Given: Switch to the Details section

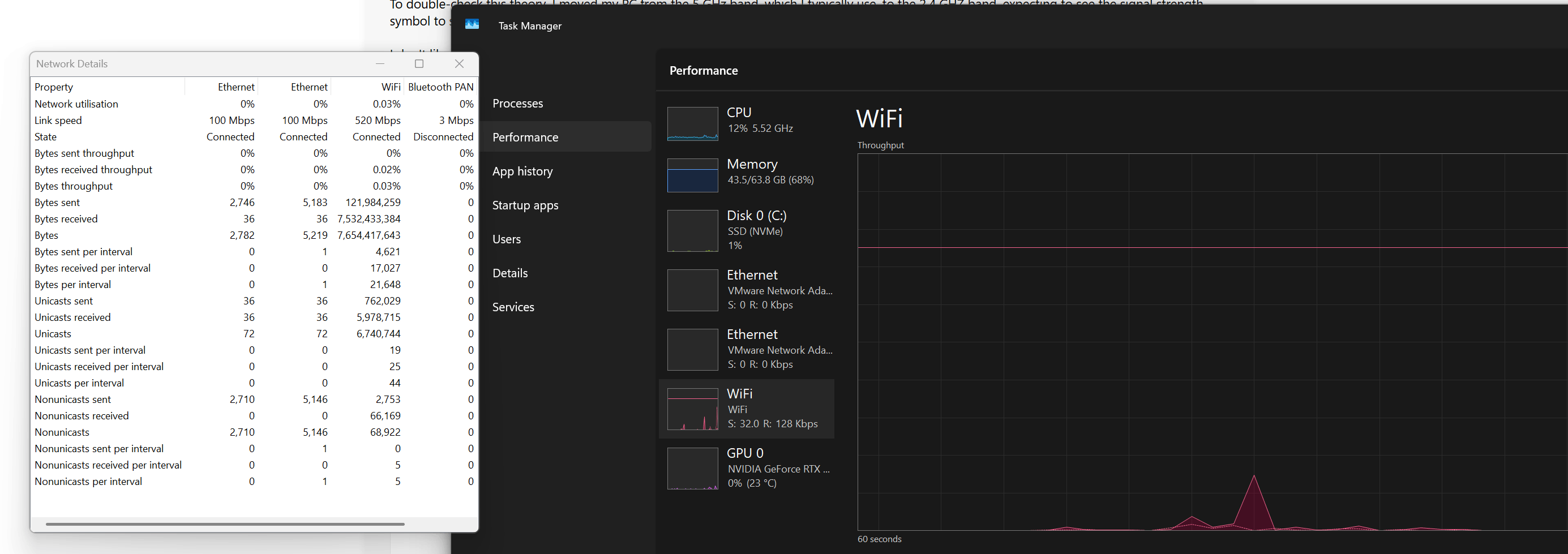Looking at the screenshot, I should [510, 273].
